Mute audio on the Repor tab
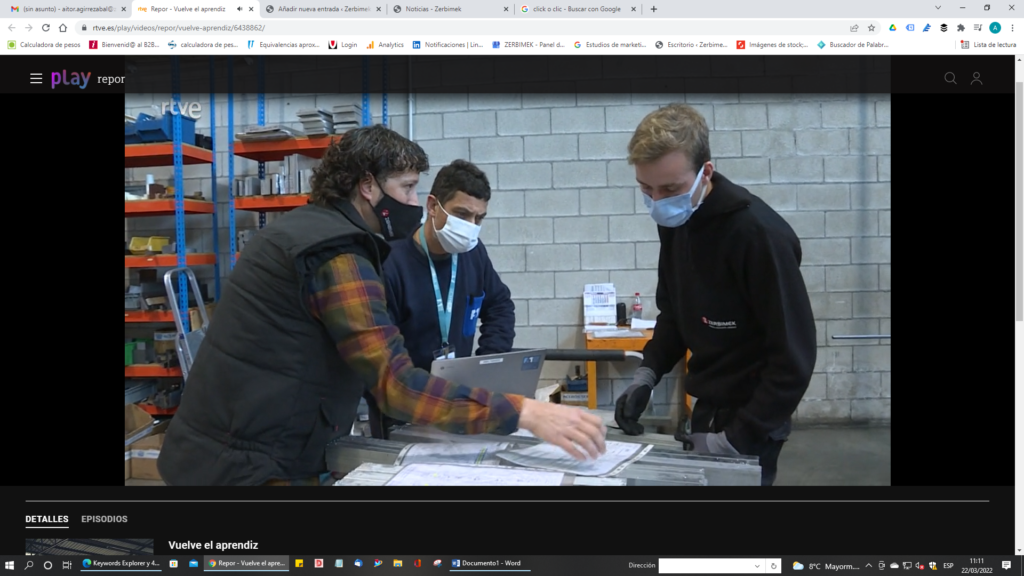Image resolution: width=1024 pixels, height=576 pixels. coord(239,9)
